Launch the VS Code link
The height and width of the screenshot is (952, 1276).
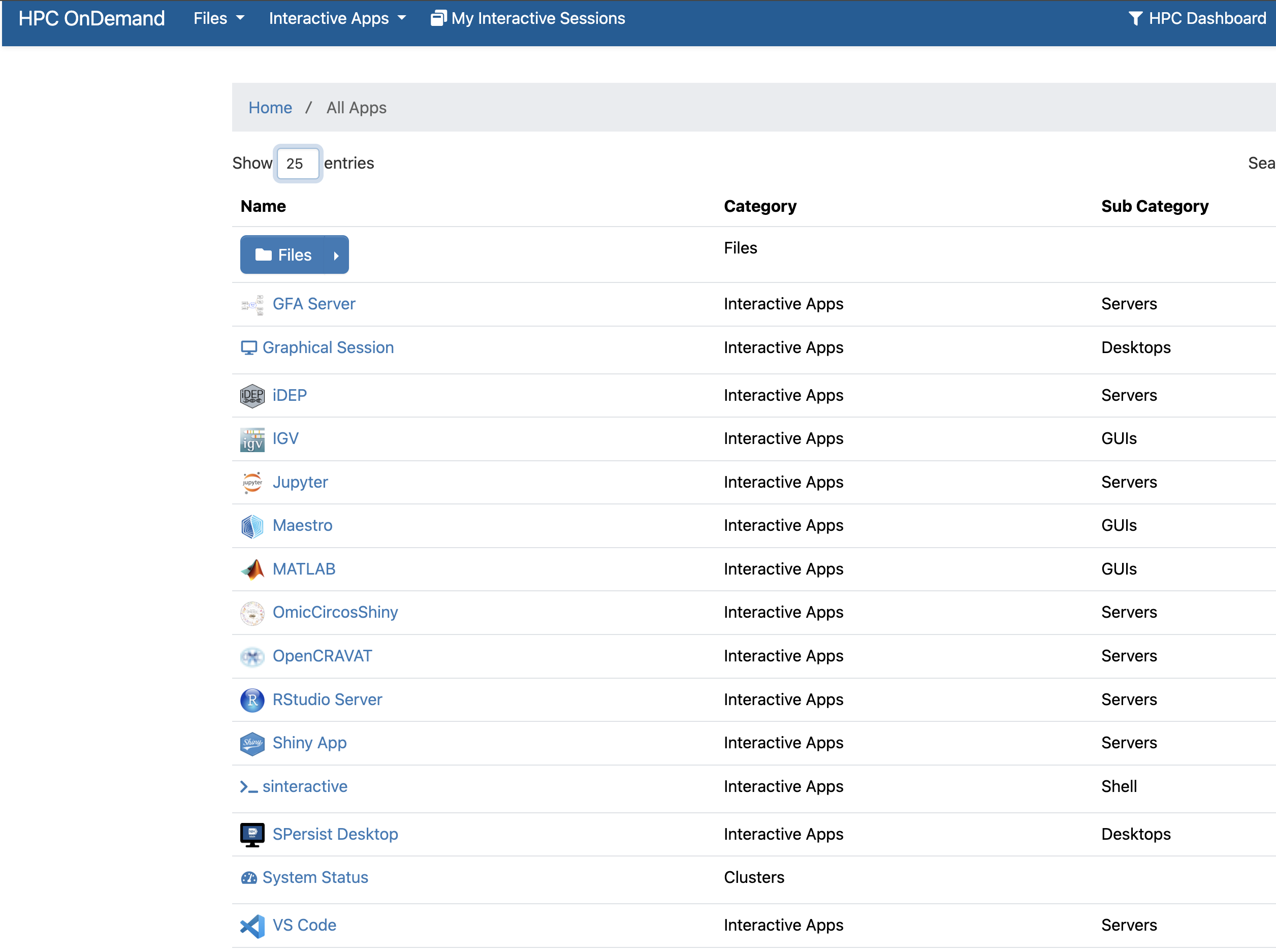click(x=305, y=926)
